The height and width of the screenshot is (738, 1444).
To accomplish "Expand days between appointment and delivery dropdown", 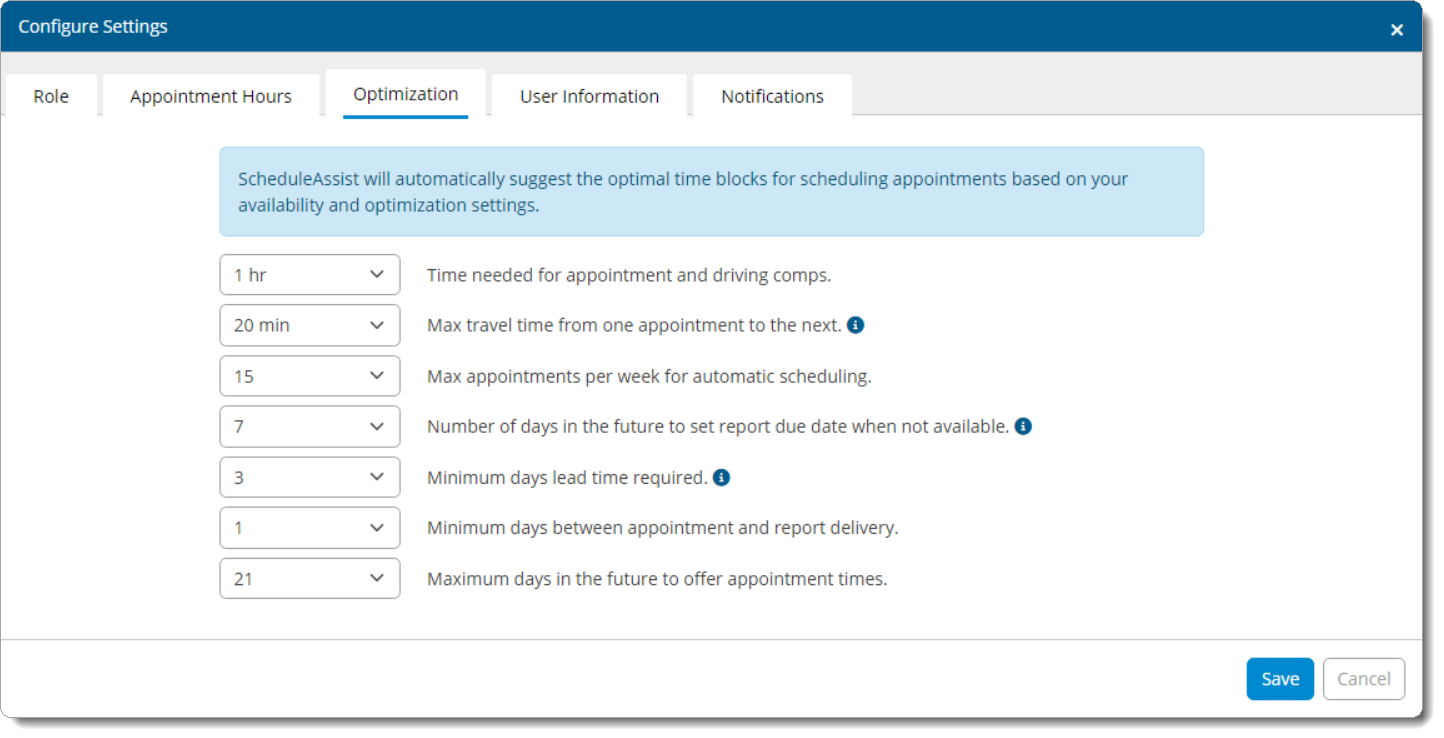I will click(309, 527).
